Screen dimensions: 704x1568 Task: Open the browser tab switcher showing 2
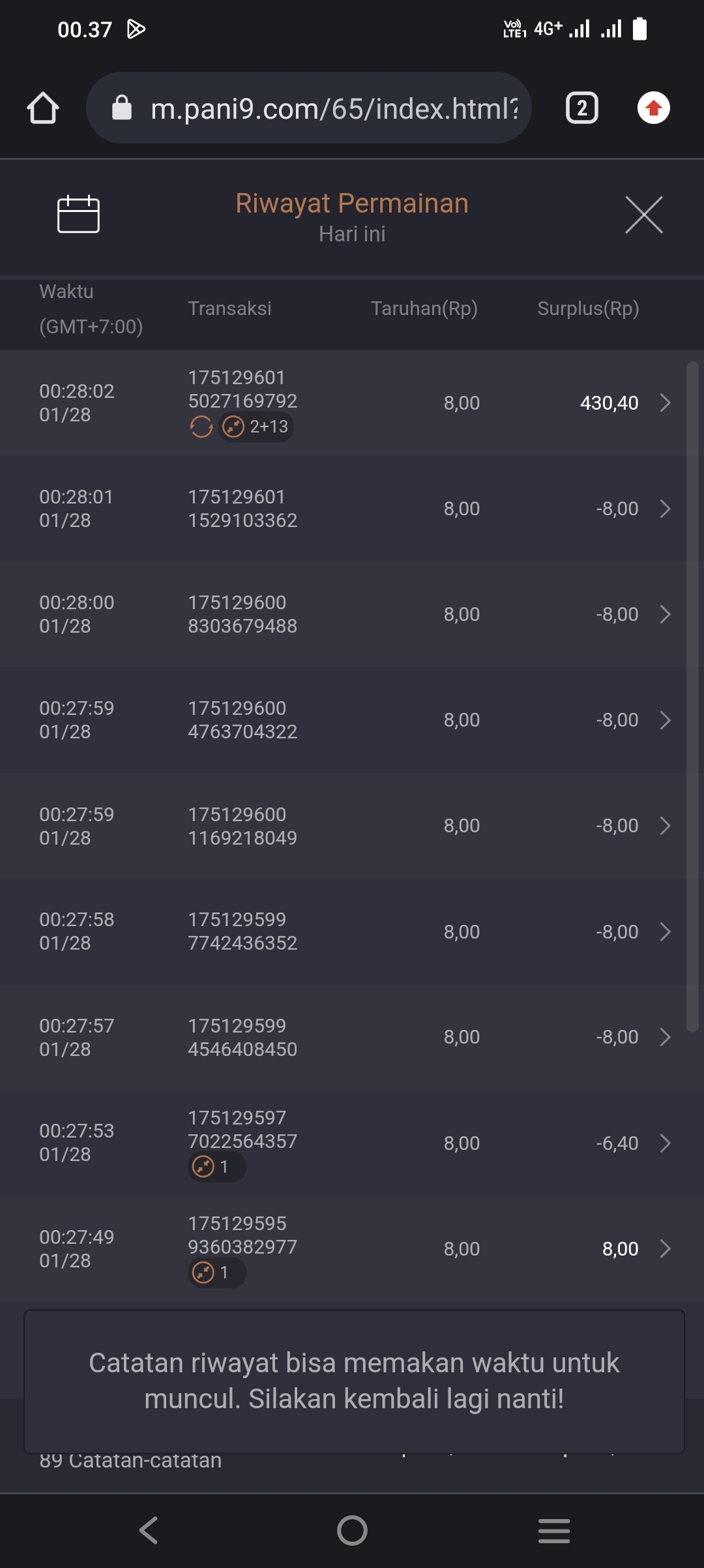tap(581, 108)
